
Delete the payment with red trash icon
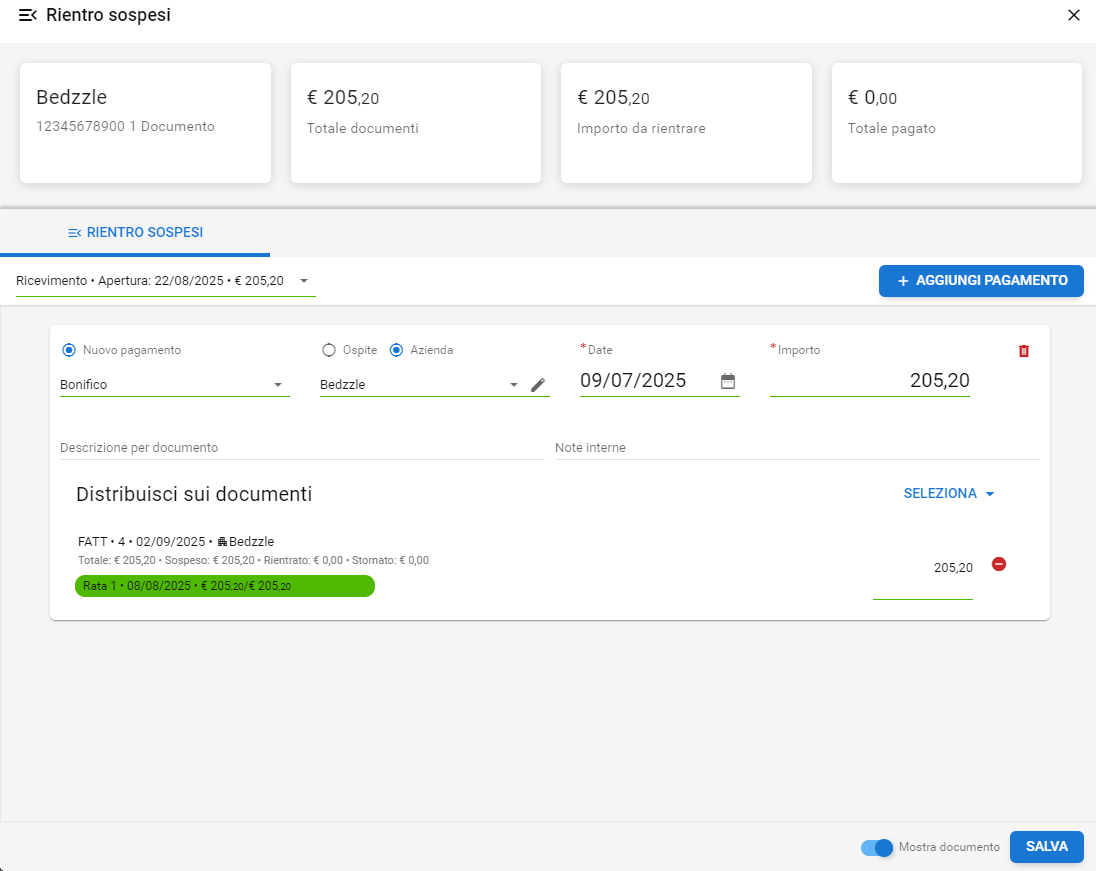pyautogui.click(x=1023, y=351)
